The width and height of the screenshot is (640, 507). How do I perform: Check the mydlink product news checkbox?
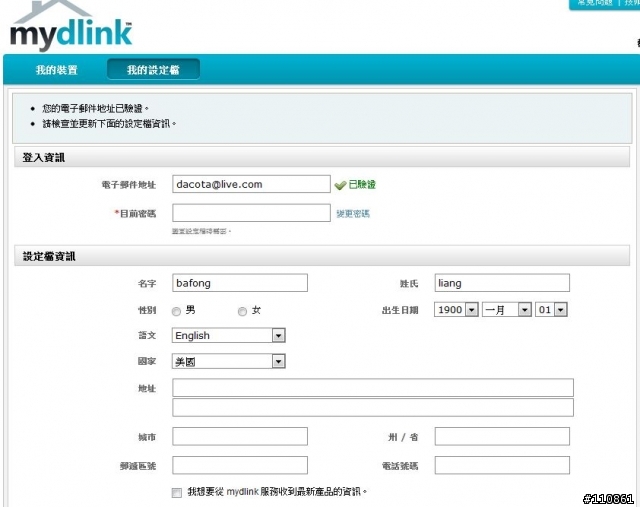177,493
